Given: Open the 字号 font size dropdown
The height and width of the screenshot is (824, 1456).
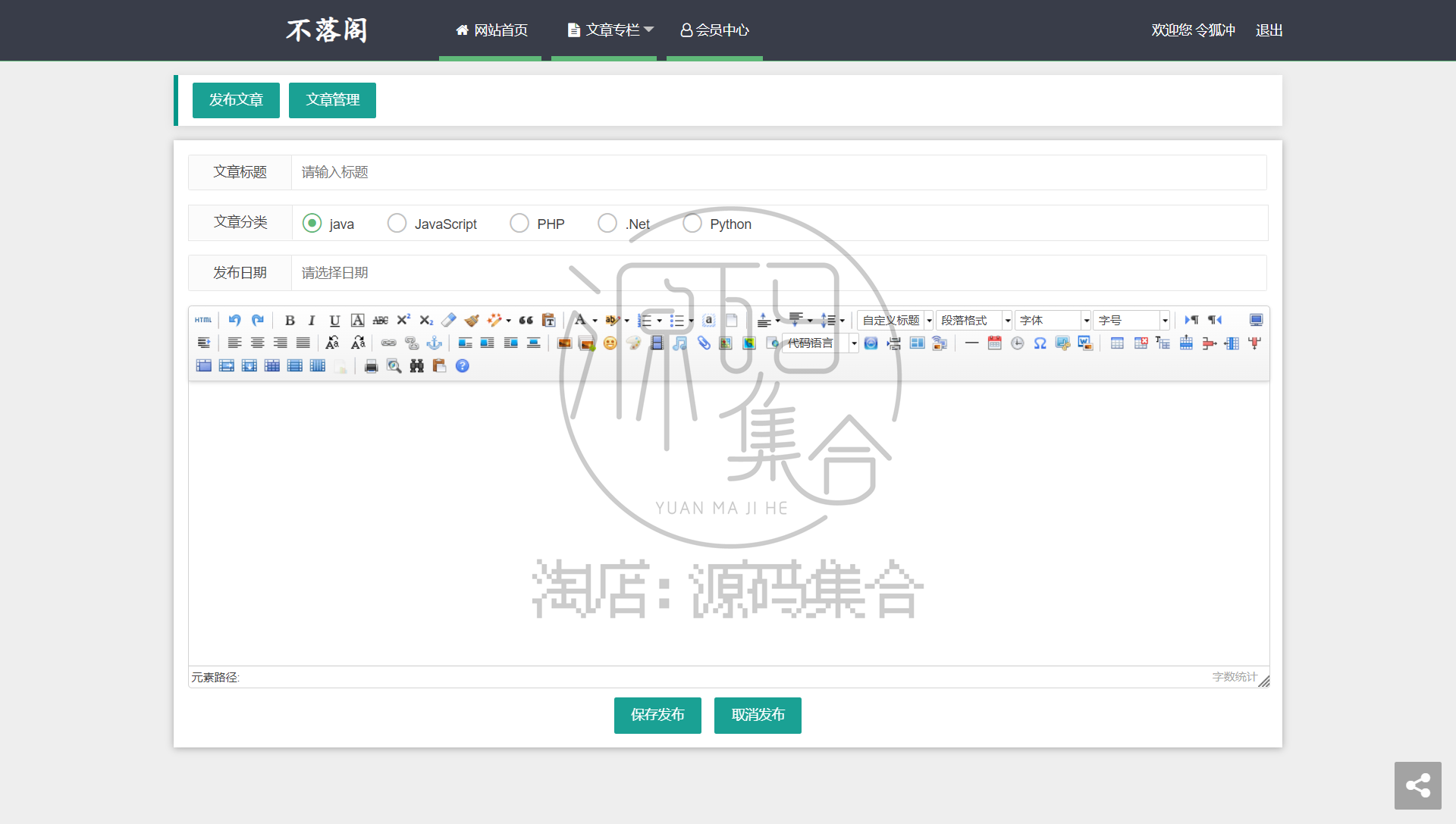Looking at the screenshot, I should pyautogui.click(x=1132, y=321).
